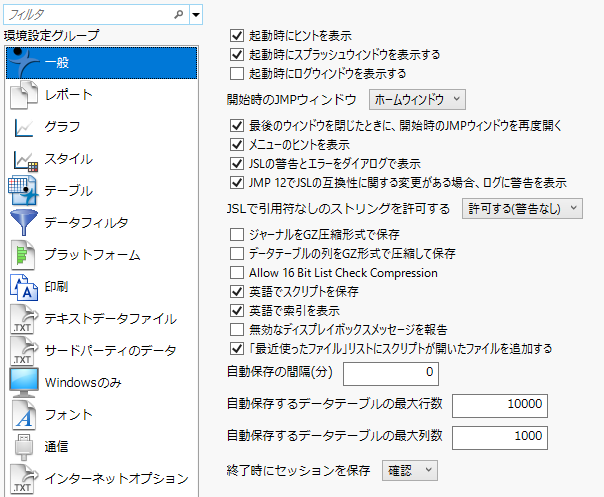Open the テーブル preferences icon
The height and width of the screenshot is (497, 604).
pos(23,190)
